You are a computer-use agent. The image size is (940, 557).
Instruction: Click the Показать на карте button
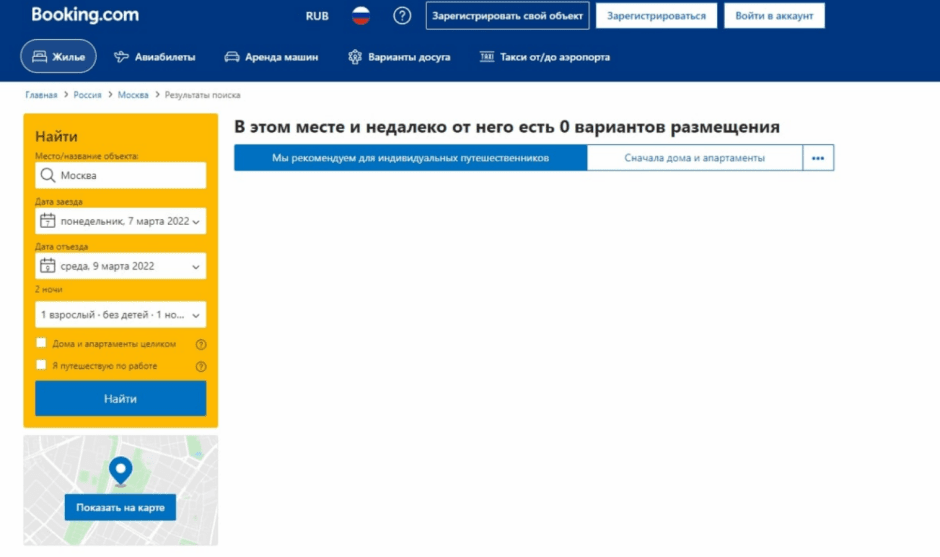120,507
